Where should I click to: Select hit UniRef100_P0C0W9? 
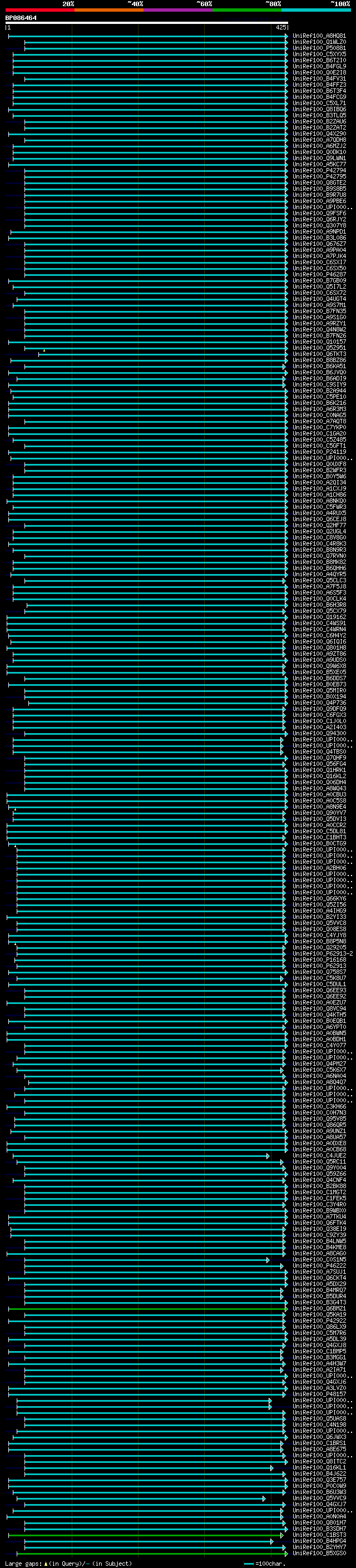[x=319, y=1486]
